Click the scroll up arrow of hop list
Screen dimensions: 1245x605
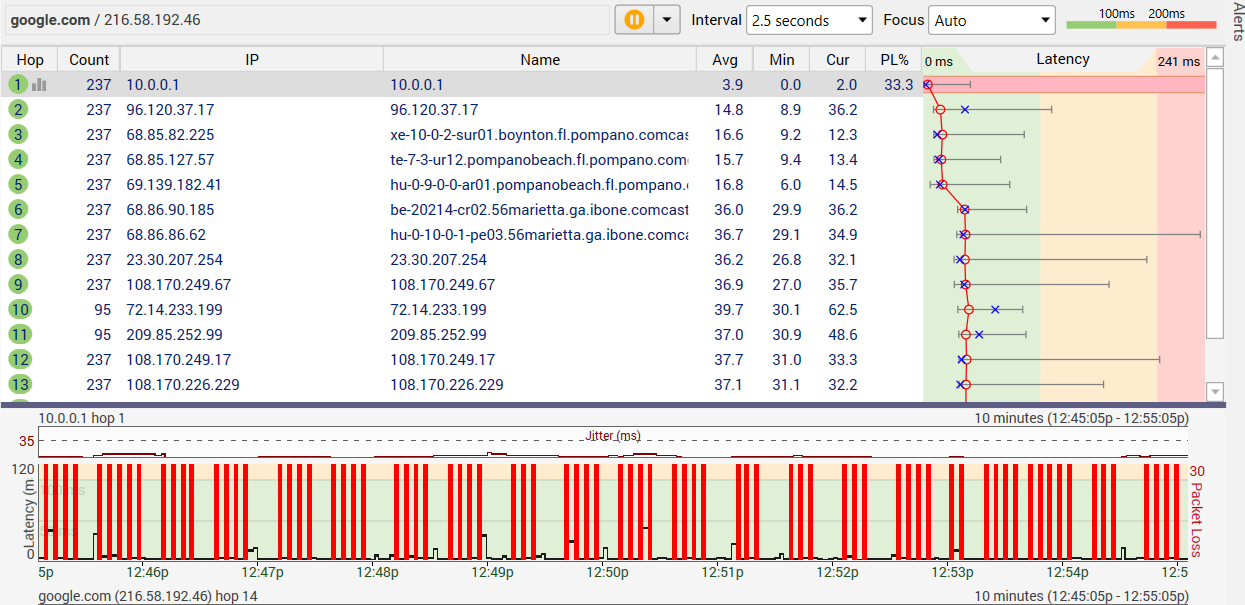(1215, 57)
